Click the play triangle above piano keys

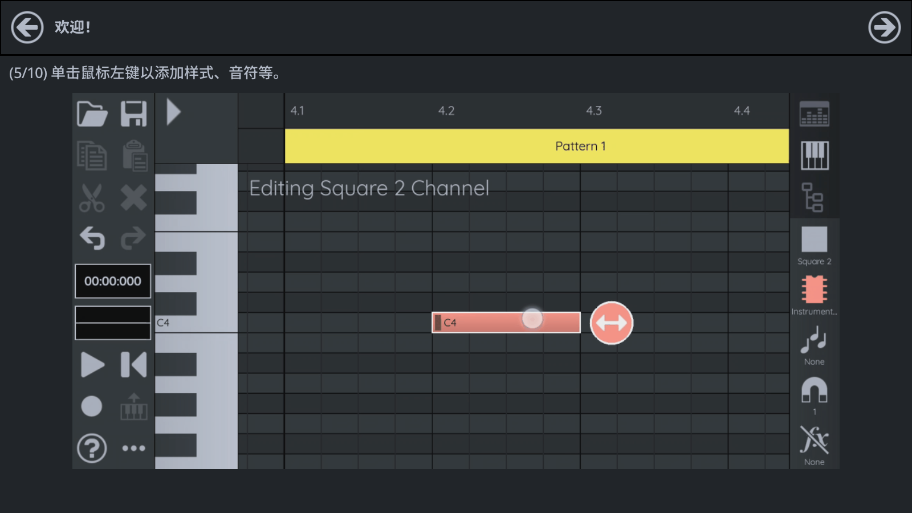click(173, 112)
